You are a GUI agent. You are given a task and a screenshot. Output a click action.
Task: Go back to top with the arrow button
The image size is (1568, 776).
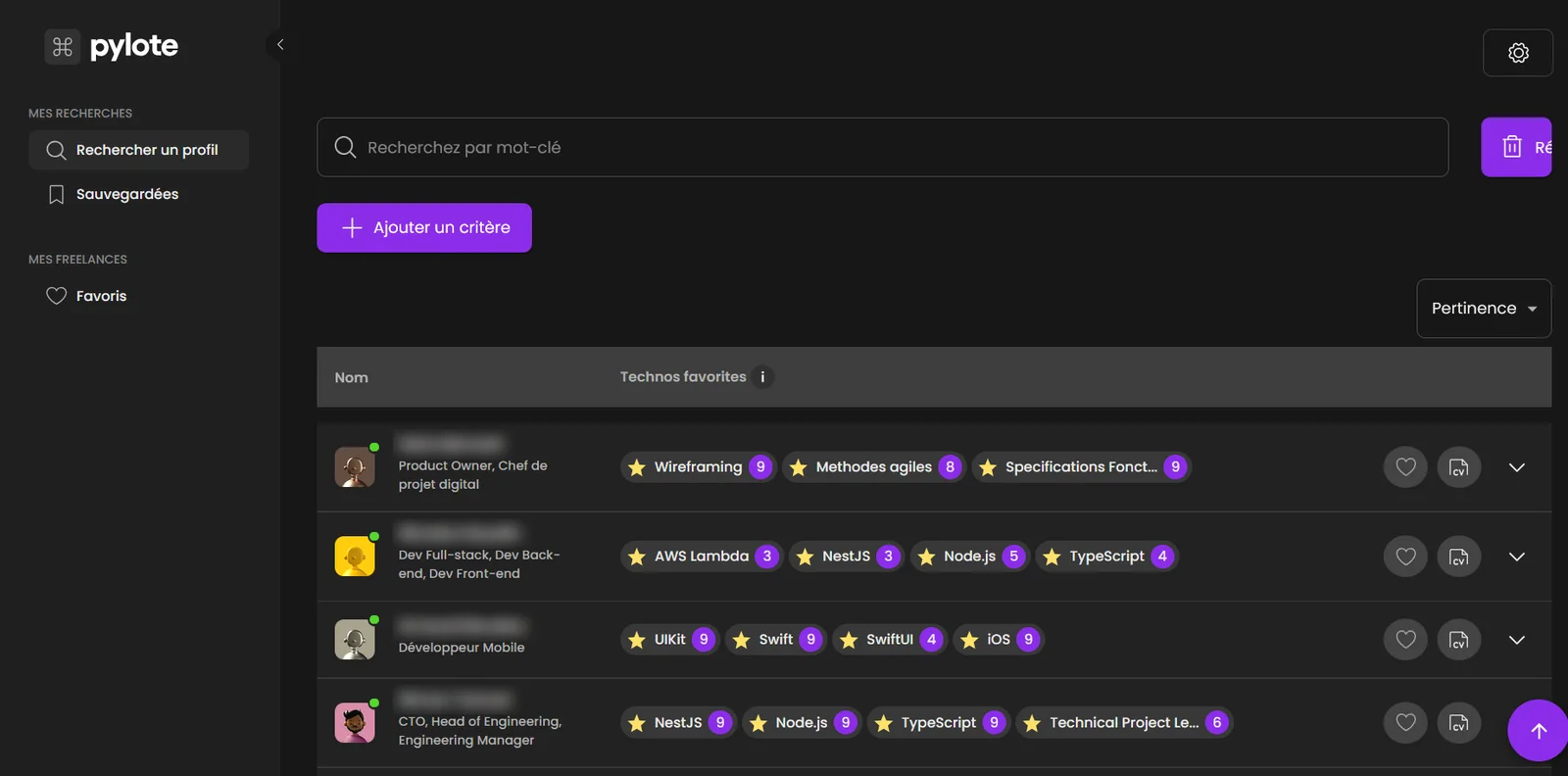click(x=1539, y=730)
